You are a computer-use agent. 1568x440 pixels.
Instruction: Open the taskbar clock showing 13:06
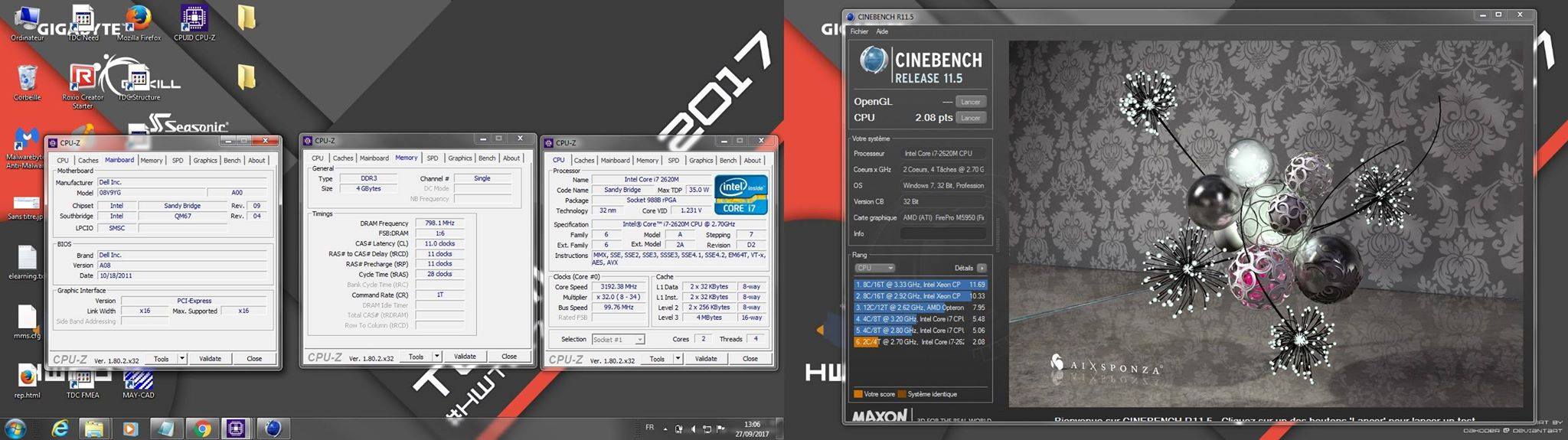pyautogui.click(x=753, y=429)
